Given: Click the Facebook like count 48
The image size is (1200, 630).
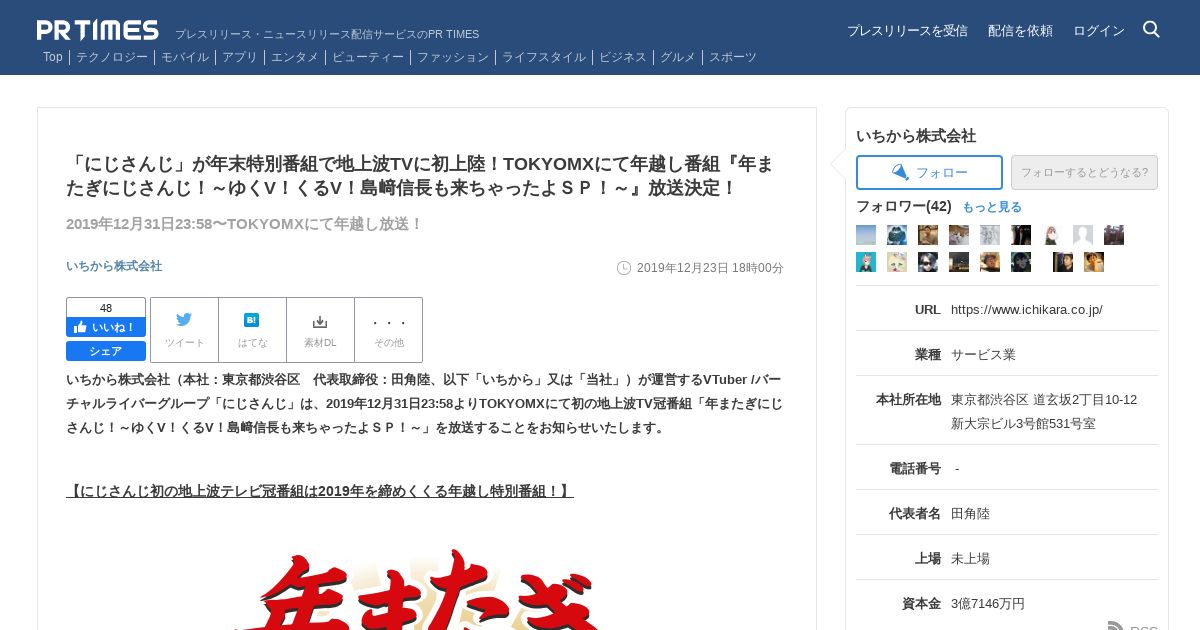Looking at the screenshot, I should 106,308.
